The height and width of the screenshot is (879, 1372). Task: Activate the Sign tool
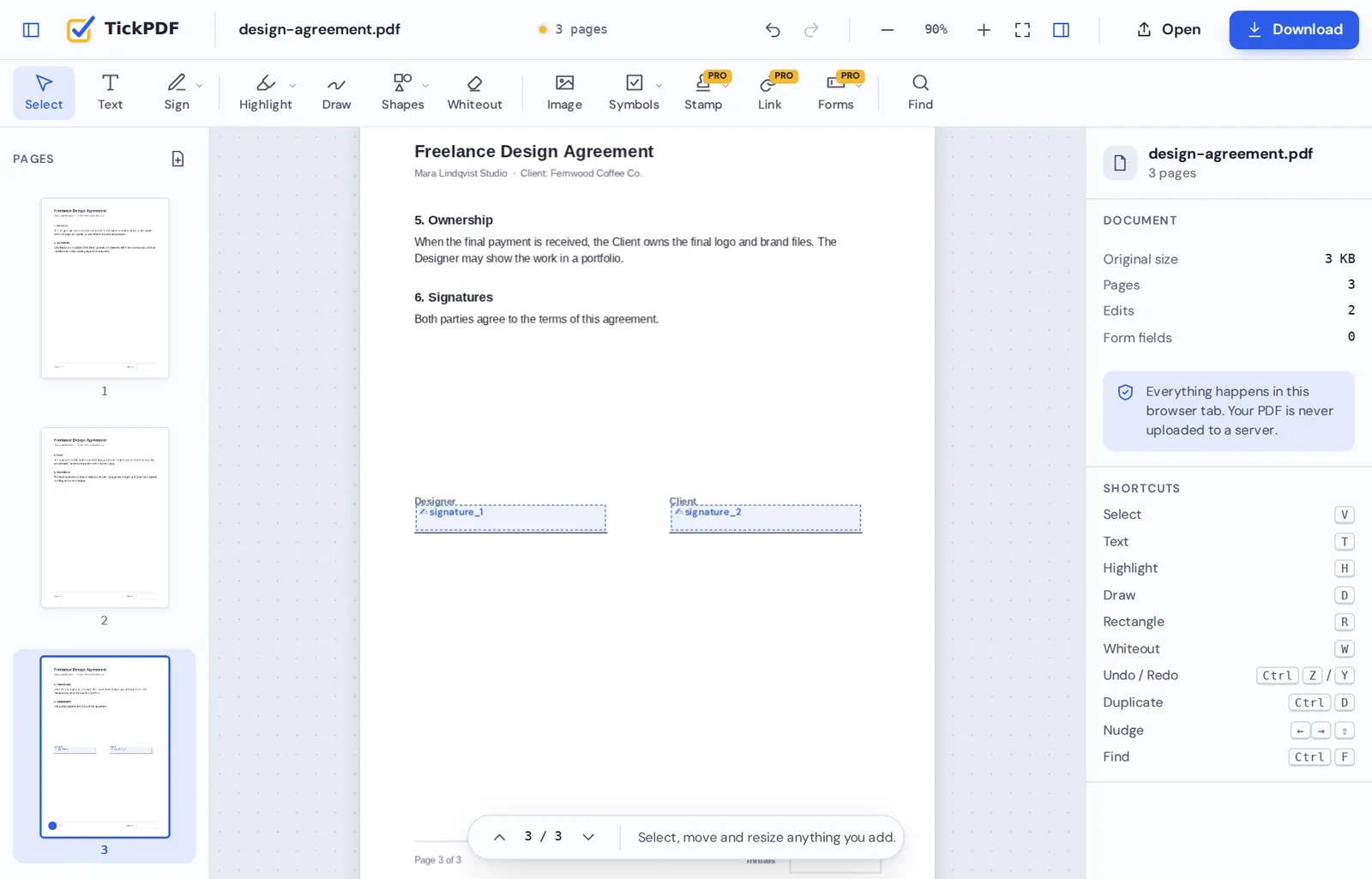177,93
